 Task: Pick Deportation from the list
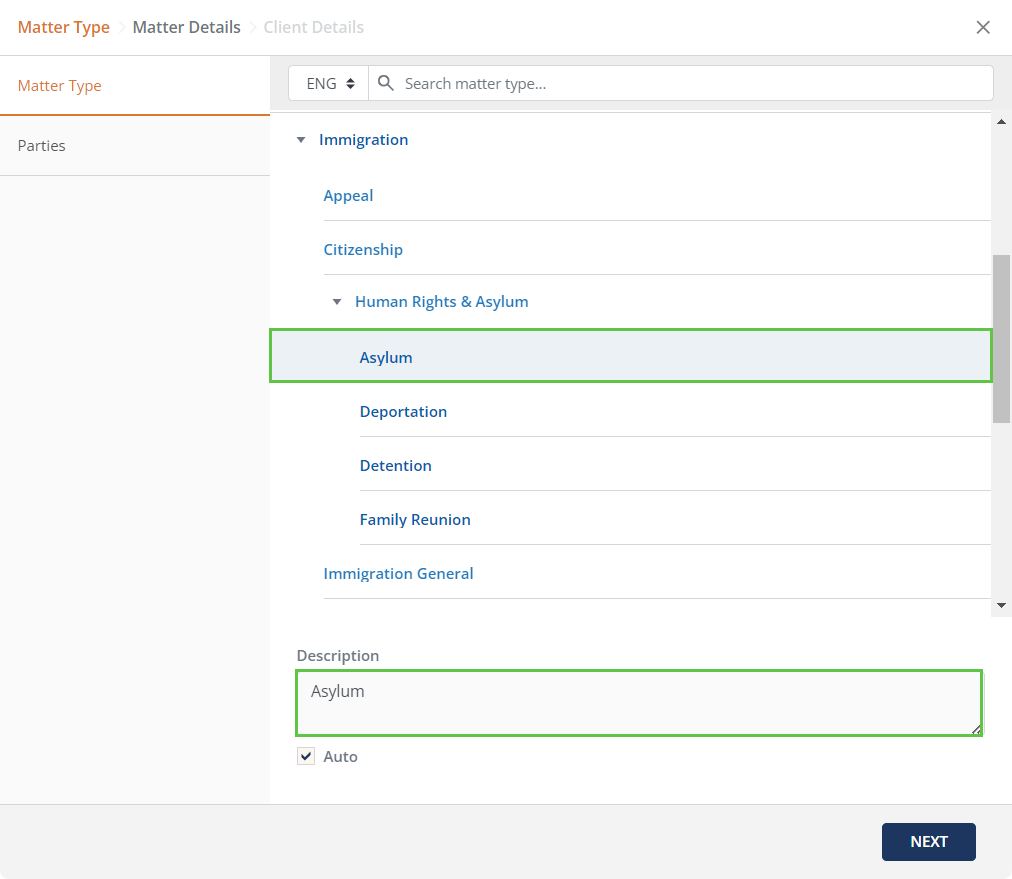403,412
